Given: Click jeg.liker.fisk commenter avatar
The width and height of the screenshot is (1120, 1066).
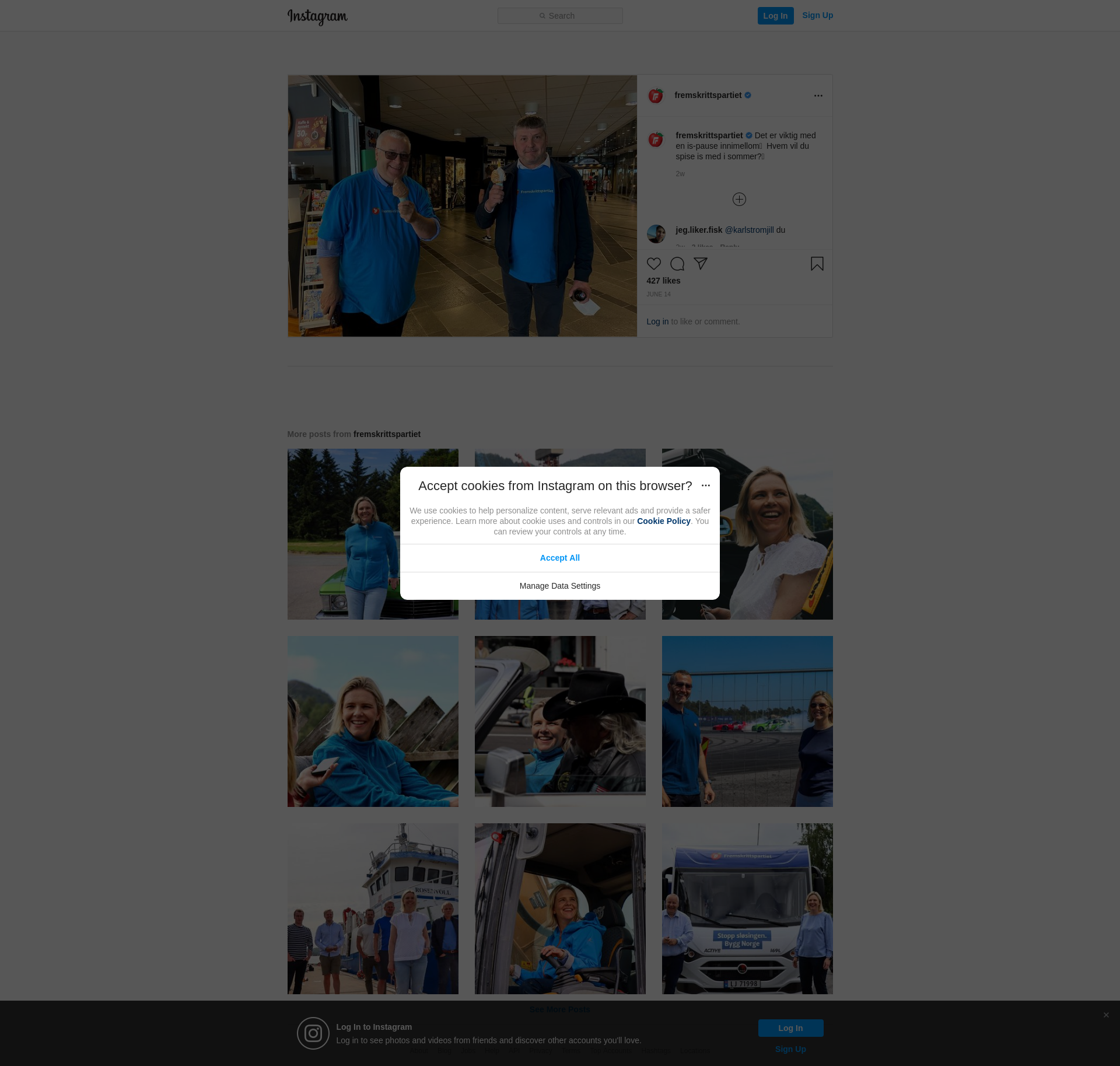Looking at the screenshot, I should point(656,234).
